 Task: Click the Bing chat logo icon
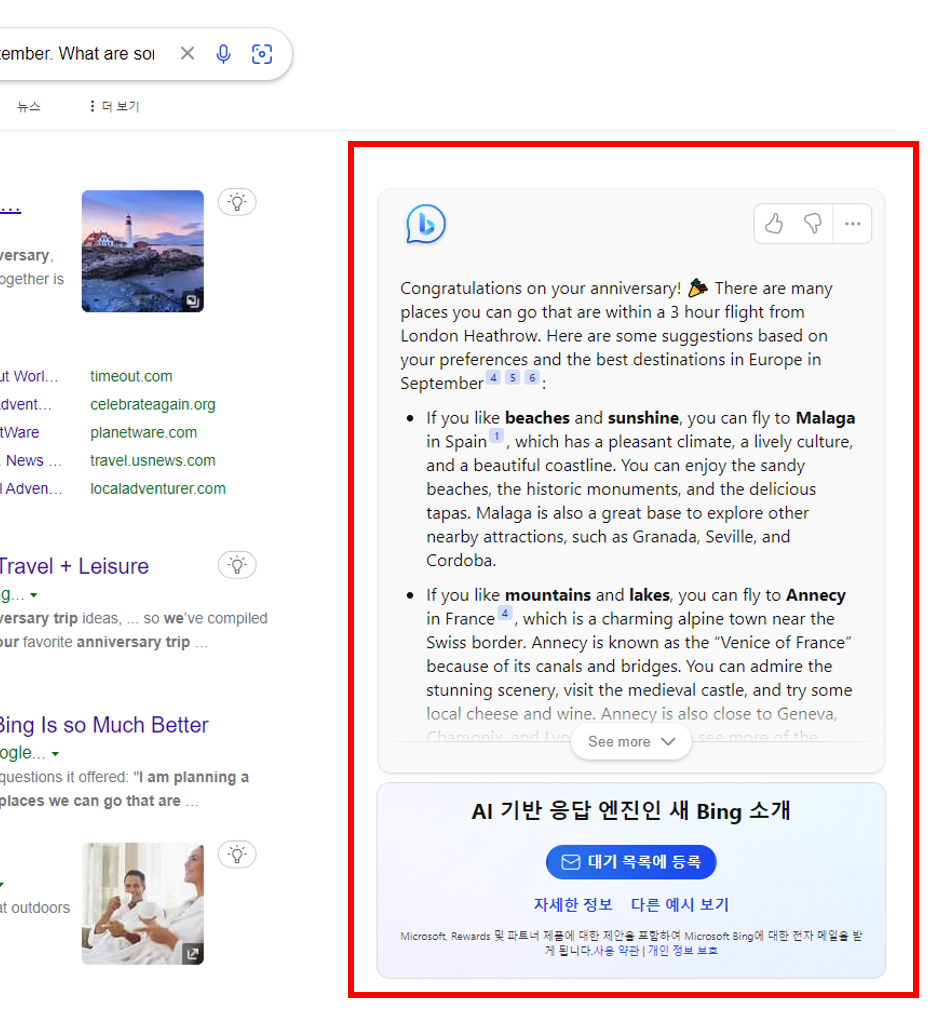click(425, 224)
